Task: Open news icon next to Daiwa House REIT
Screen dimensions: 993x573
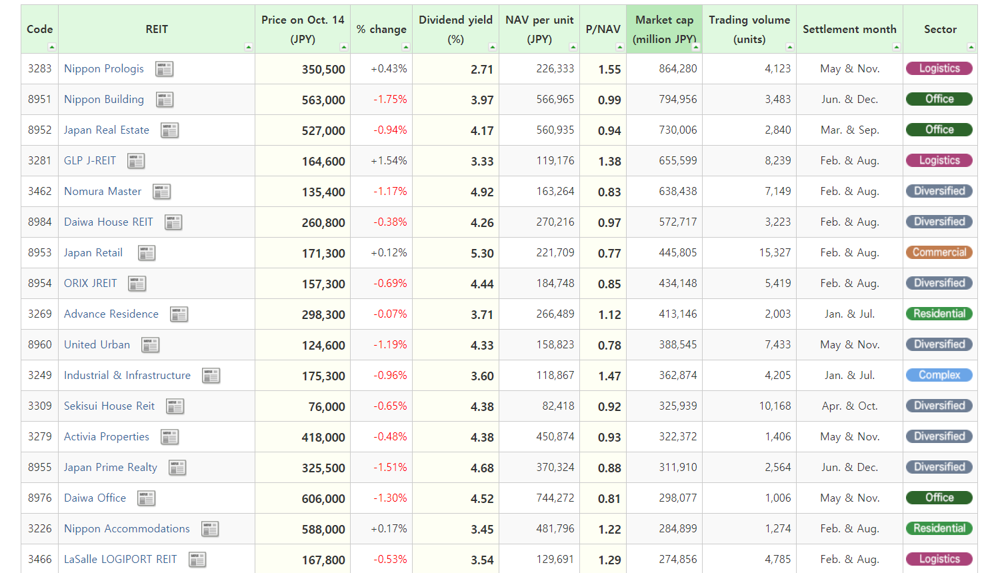Action: click(174, 222)
